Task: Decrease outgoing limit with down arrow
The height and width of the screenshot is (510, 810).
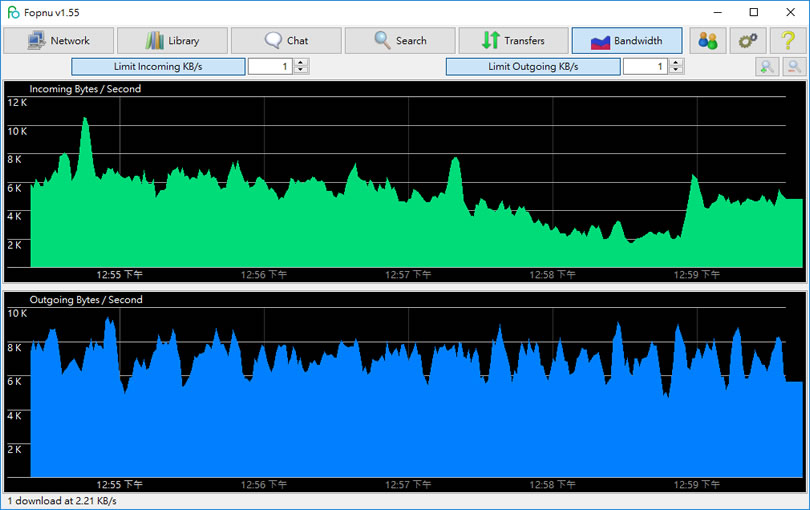Action: [676, 71]
